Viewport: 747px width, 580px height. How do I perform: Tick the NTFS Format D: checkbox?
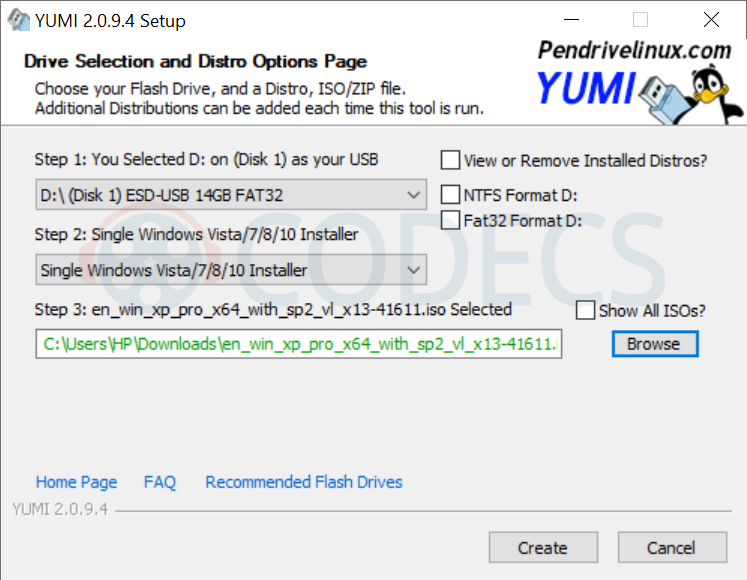pyautogui.click(x=451, y=195)
